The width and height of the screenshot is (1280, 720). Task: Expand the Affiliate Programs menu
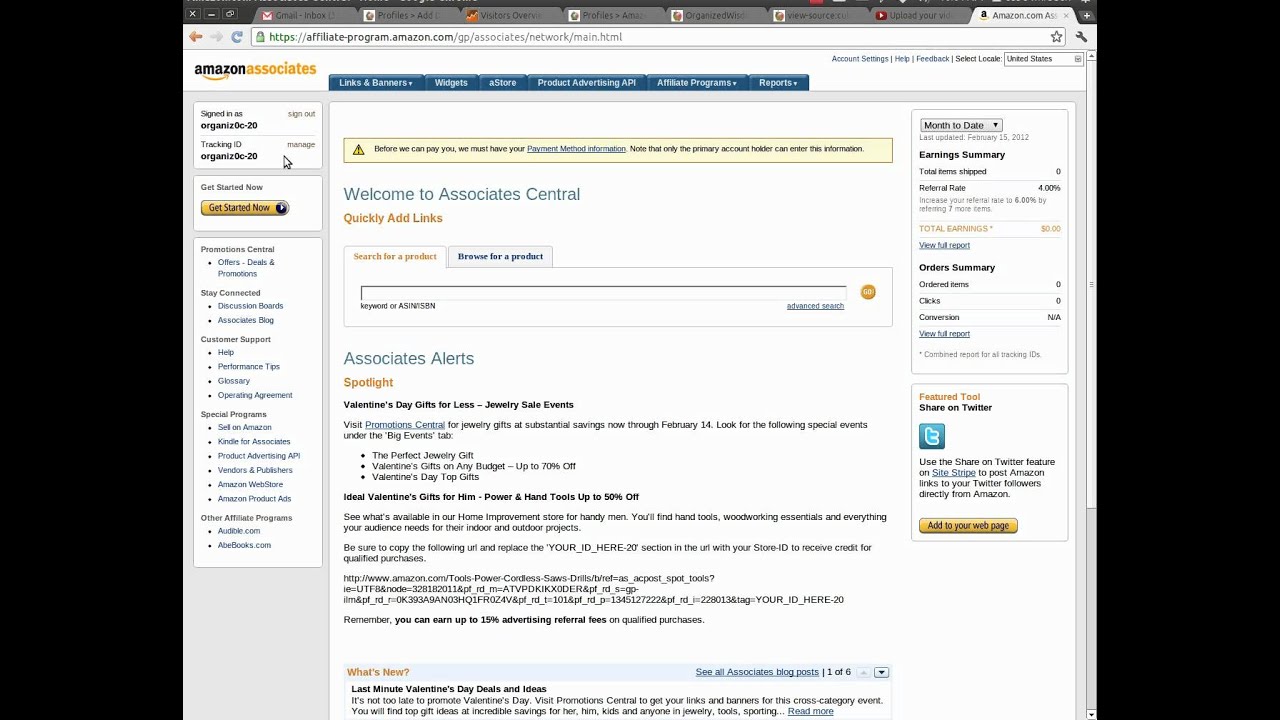tap(697, 83)
